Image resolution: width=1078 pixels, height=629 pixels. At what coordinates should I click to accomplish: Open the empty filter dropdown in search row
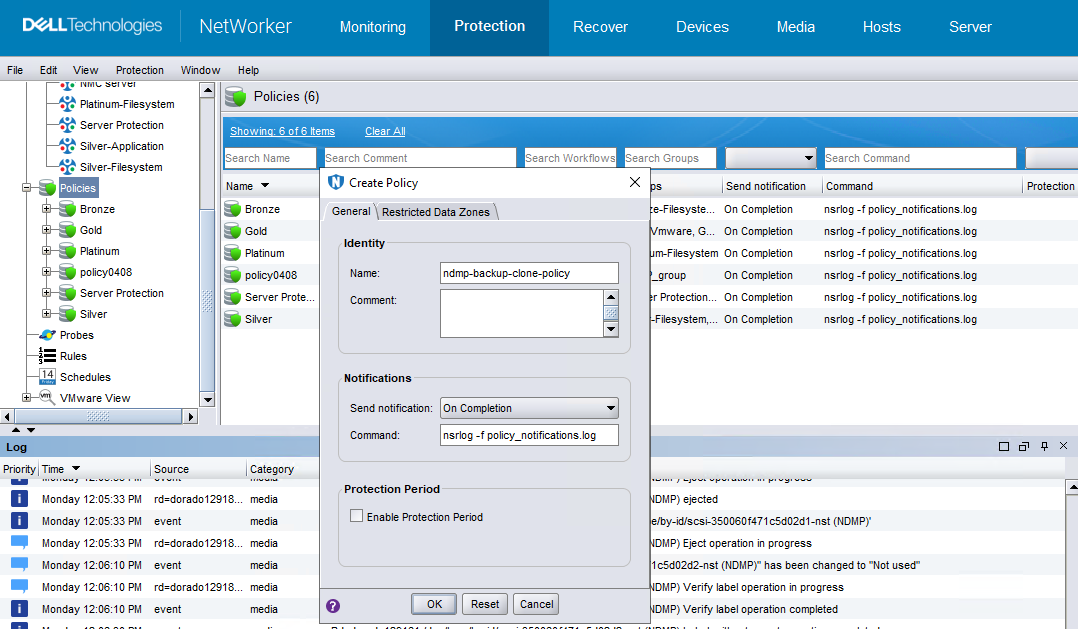pyautogui.click(x=771, y=158)
